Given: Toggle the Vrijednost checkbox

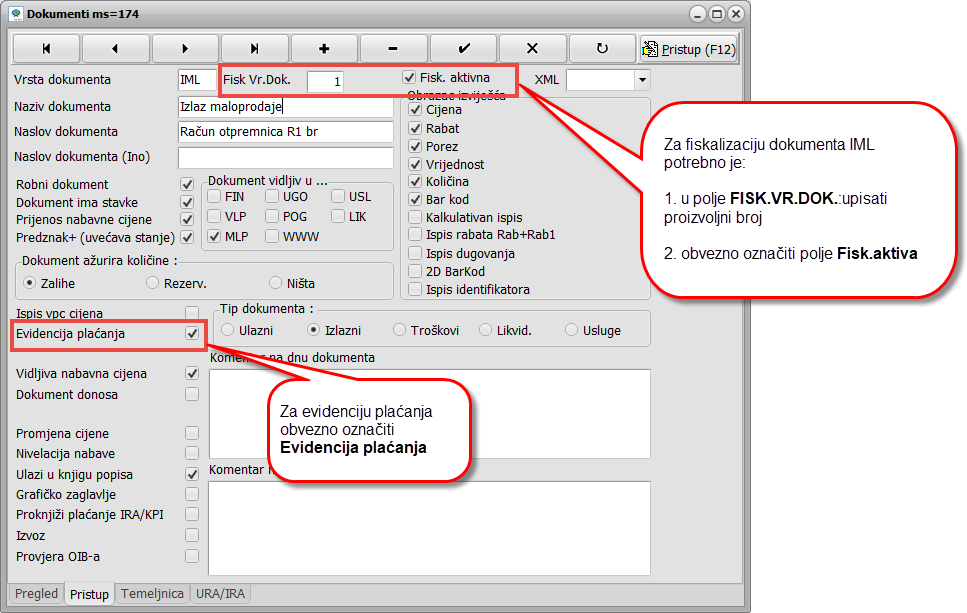Looking at the screenshot, I should pyautogui.click(x=415, y=164).
